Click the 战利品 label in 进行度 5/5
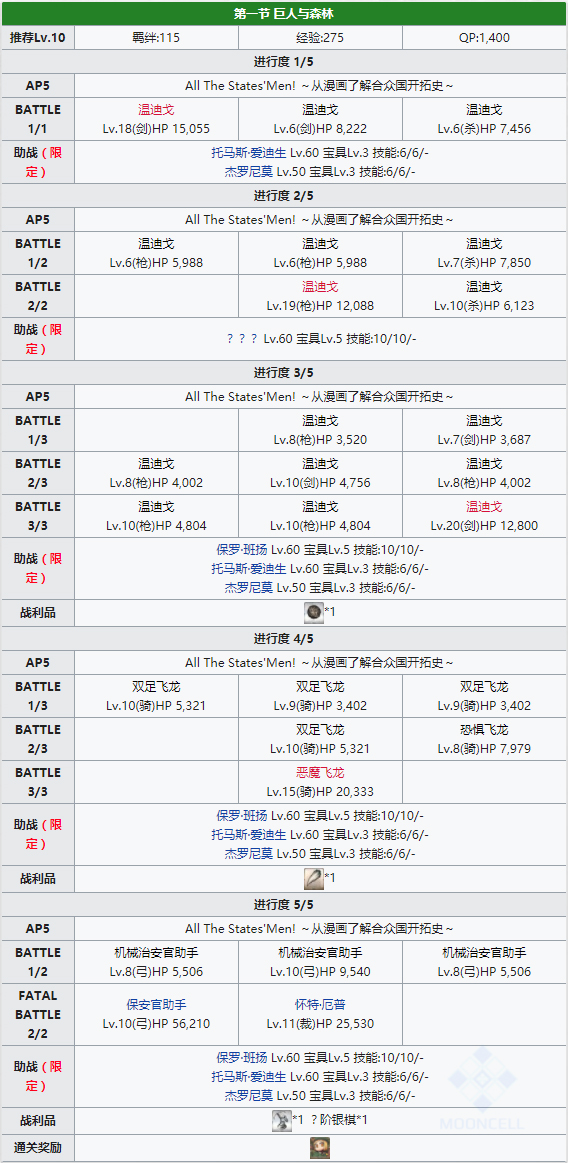The height and width of the screenshot is (1163, 568). tap(39, 1121)
